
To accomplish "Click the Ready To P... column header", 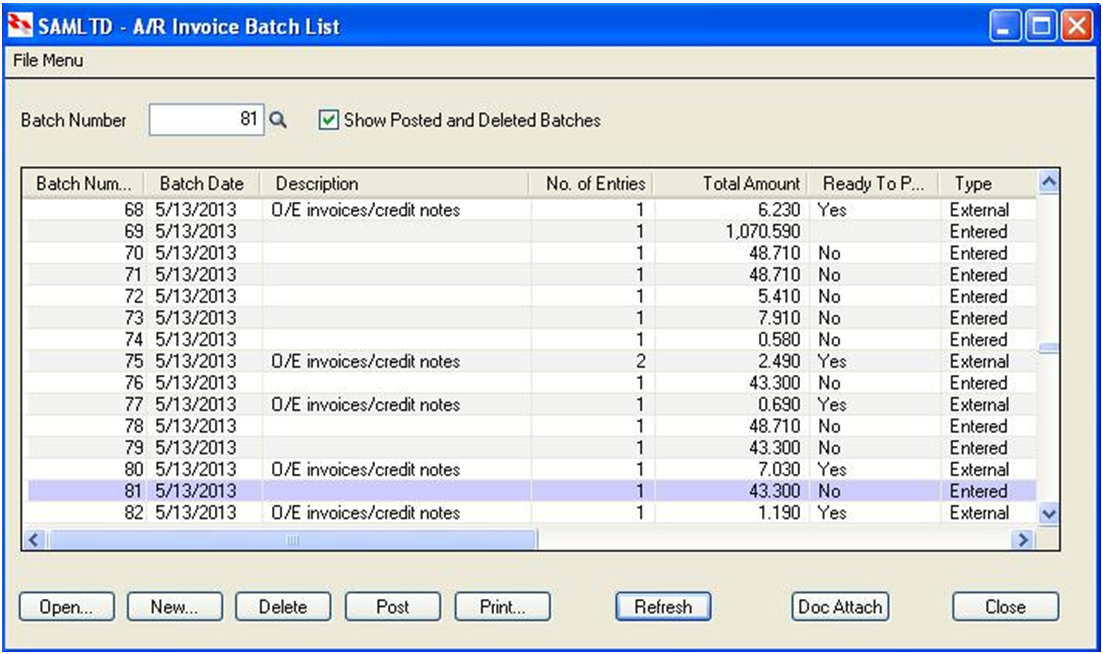I will pyautogui.click(x=874, y=184).
